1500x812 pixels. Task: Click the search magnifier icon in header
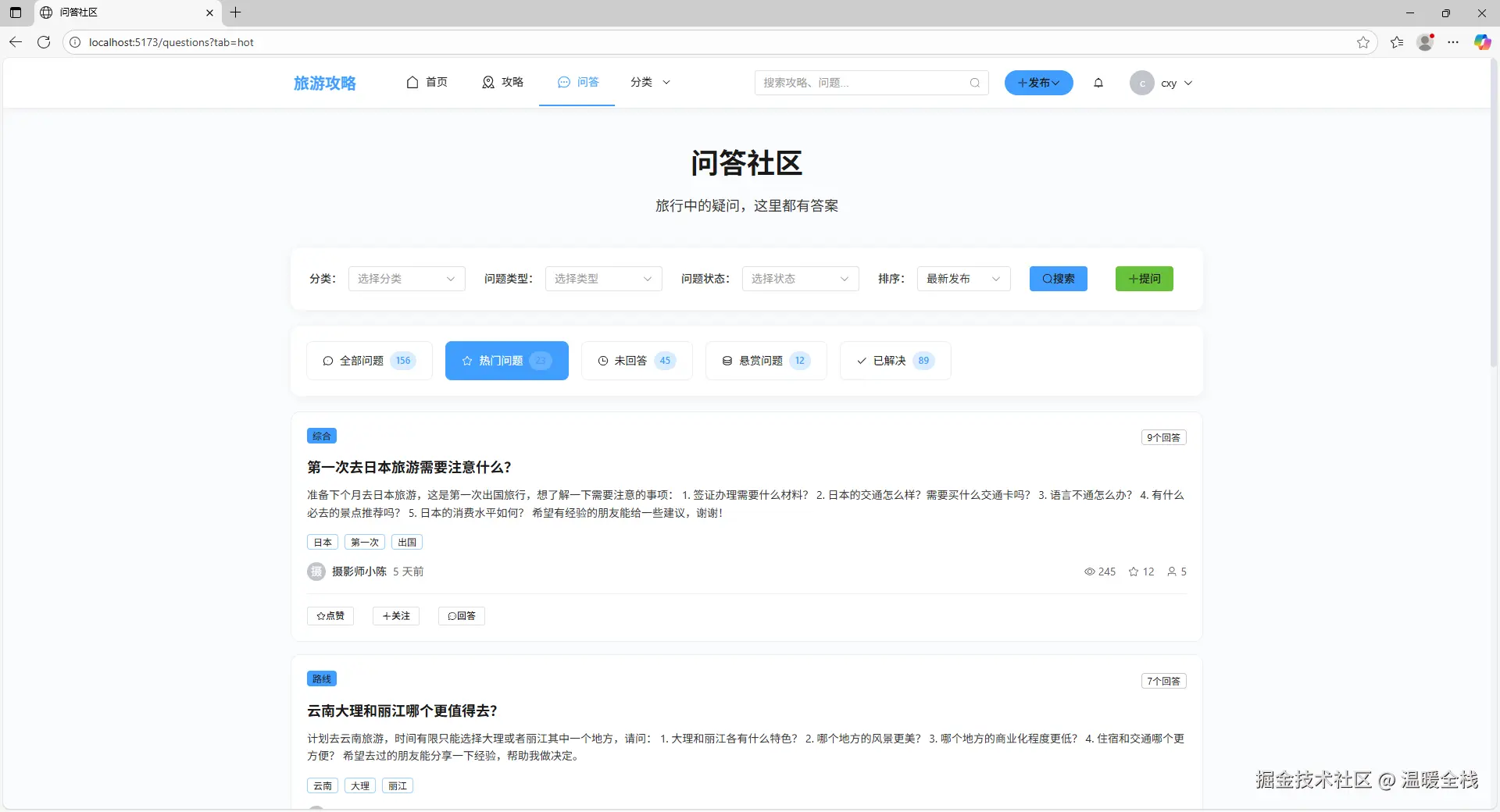[x=974, y=83]
